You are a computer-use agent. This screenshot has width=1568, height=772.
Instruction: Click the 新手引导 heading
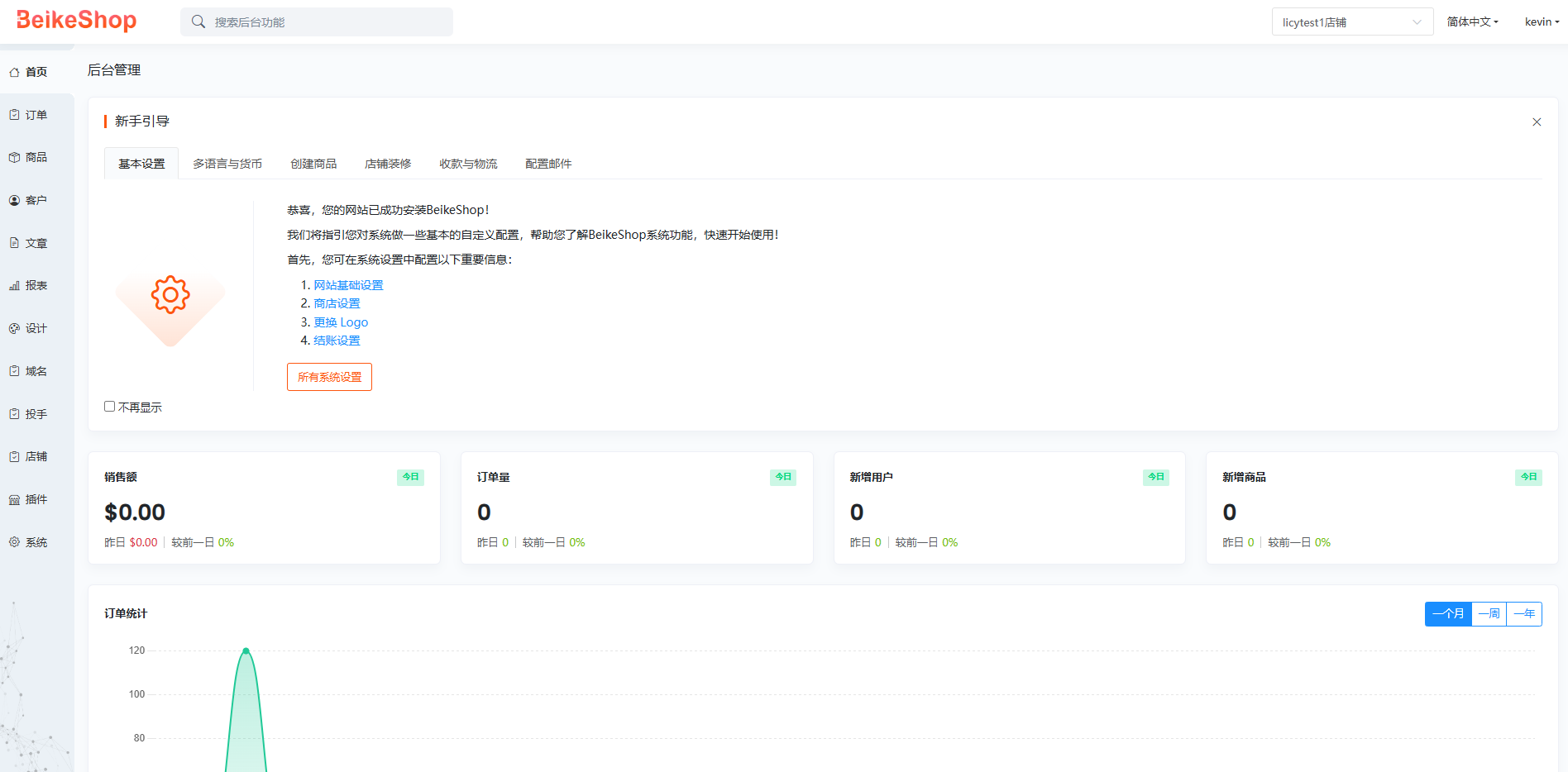(142, 121)
